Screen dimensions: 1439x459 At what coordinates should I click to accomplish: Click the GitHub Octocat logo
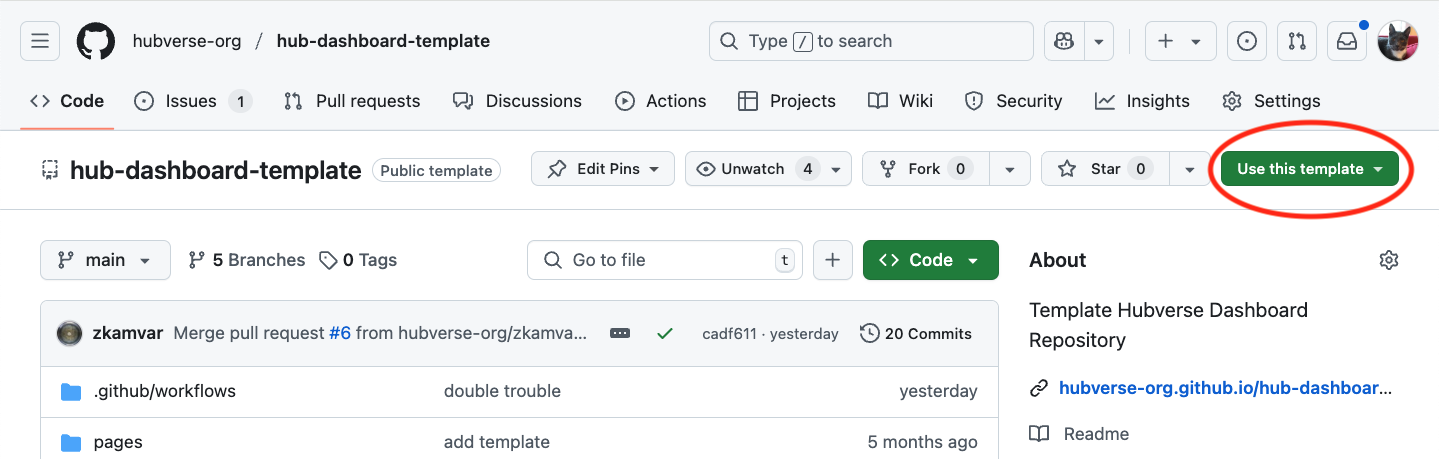[x=96, y=41]
